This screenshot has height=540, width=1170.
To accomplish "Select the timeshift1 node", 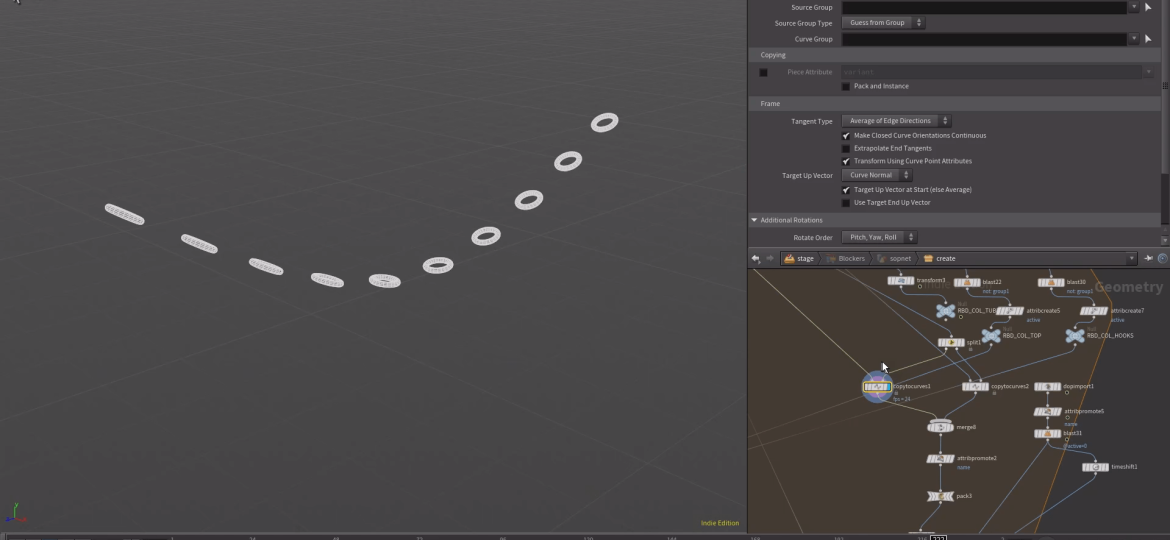I will pos(1095,467).
